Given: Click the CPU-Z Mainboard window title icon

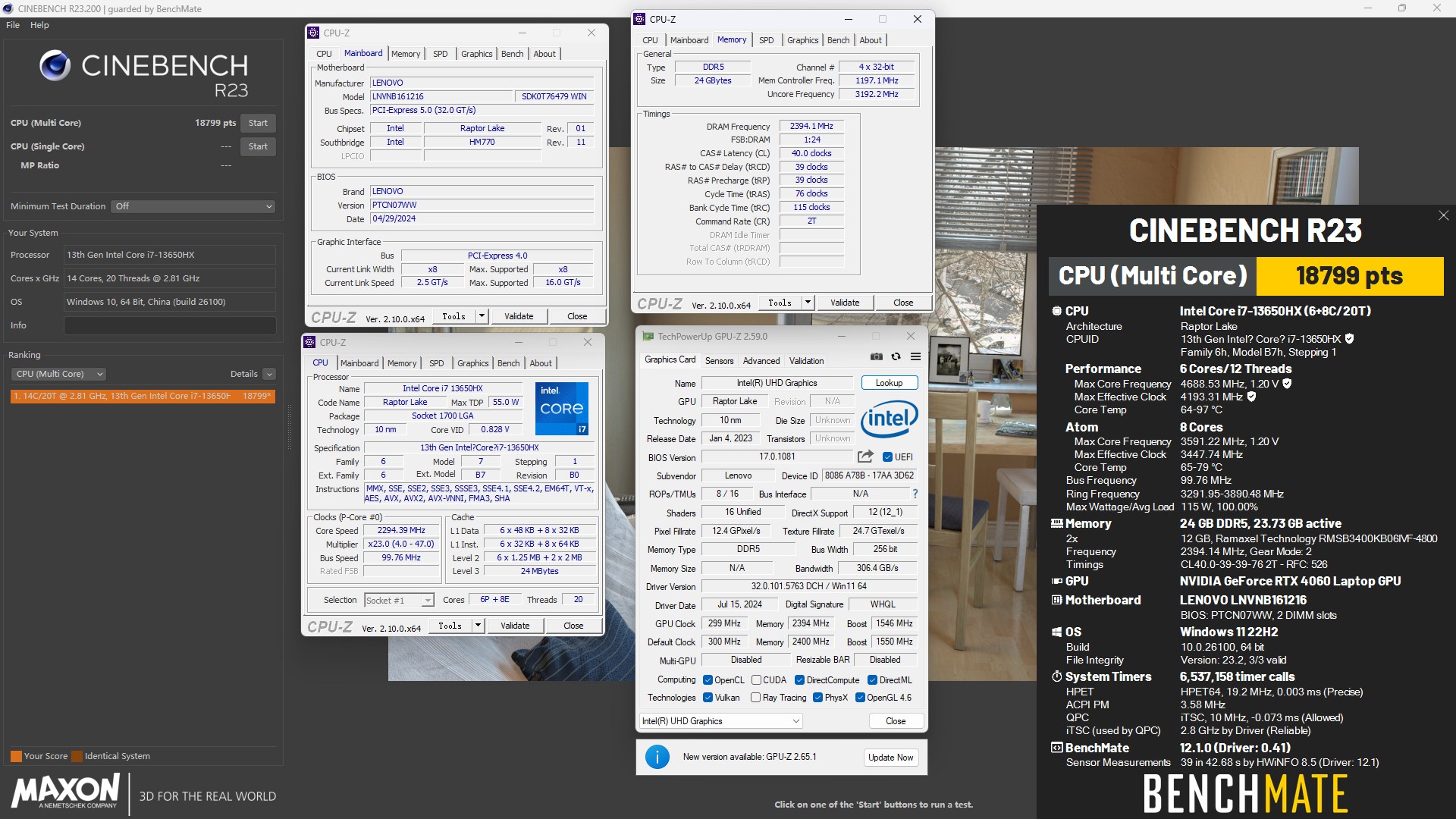Looking at the screenshot, I should [313, 33].
